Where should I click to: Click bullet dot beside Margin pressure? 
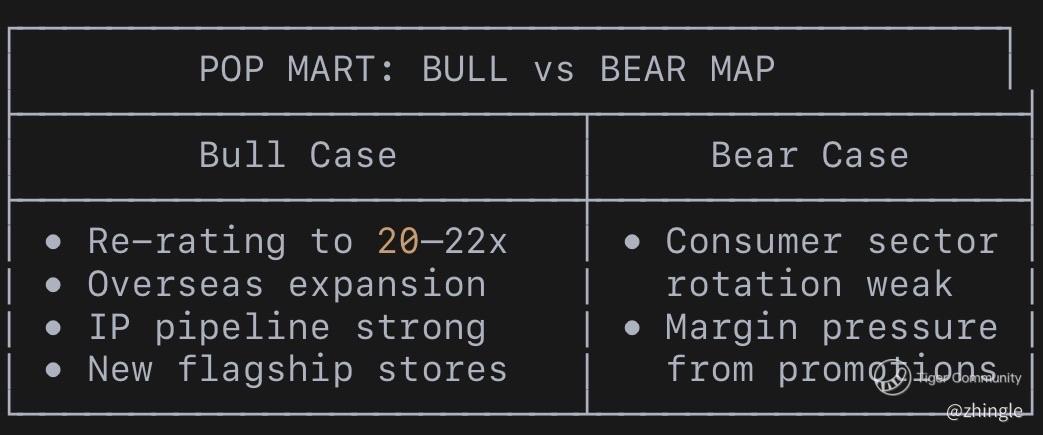tap(632, 328)
